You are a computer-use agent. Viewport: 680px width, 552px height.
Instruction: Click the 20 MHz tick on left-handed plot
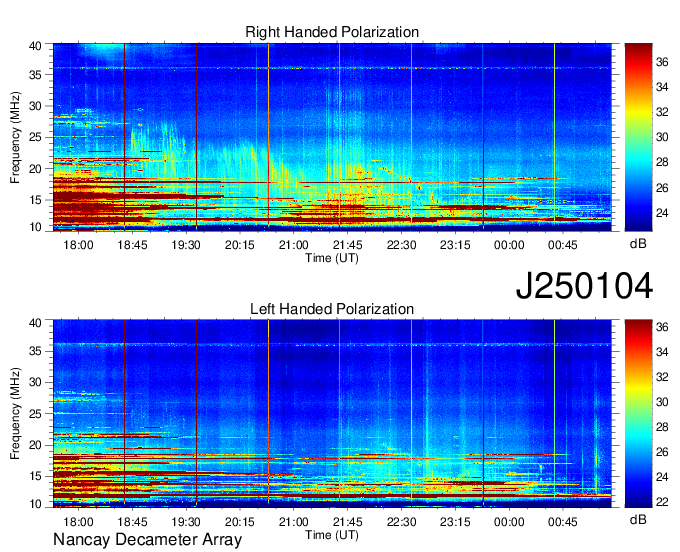[35, 445]
